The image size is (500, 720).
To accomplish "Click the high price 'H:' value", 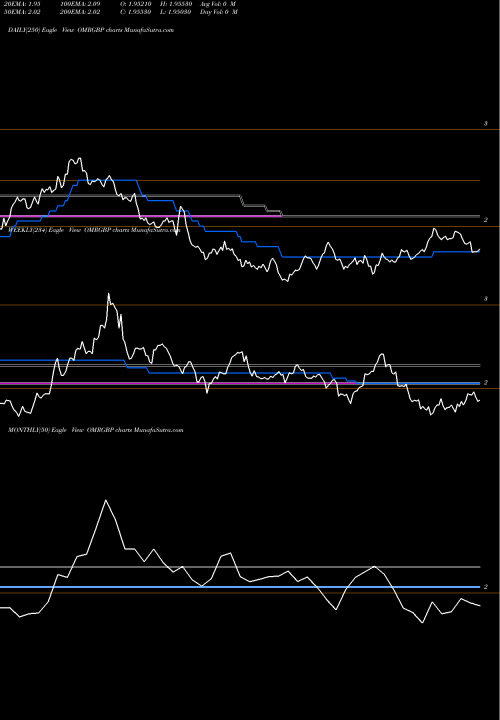I will pos(175,4).
